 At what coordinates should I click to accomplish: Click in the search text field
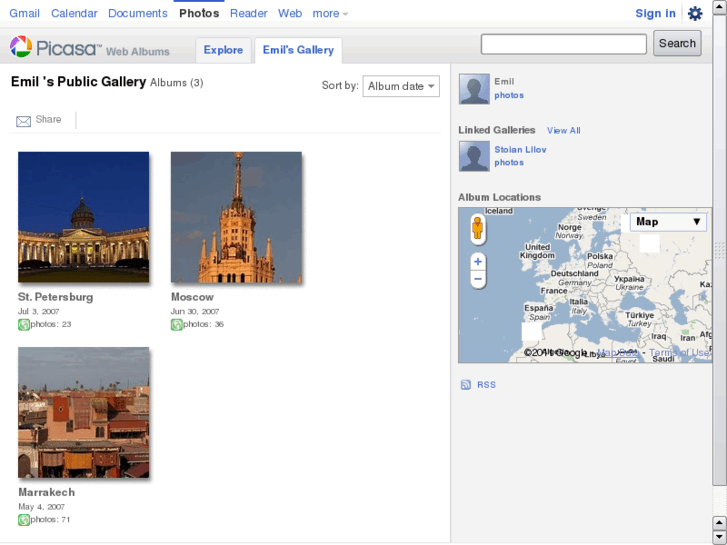564,44
